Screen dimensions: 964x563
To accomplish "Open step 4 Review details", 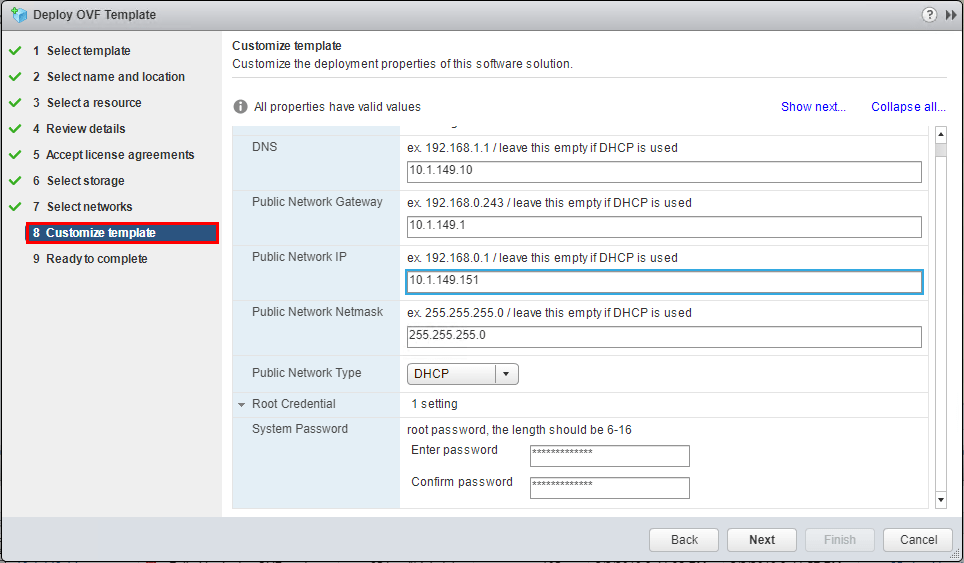I will pyautogui.click(x=85, y=129).
